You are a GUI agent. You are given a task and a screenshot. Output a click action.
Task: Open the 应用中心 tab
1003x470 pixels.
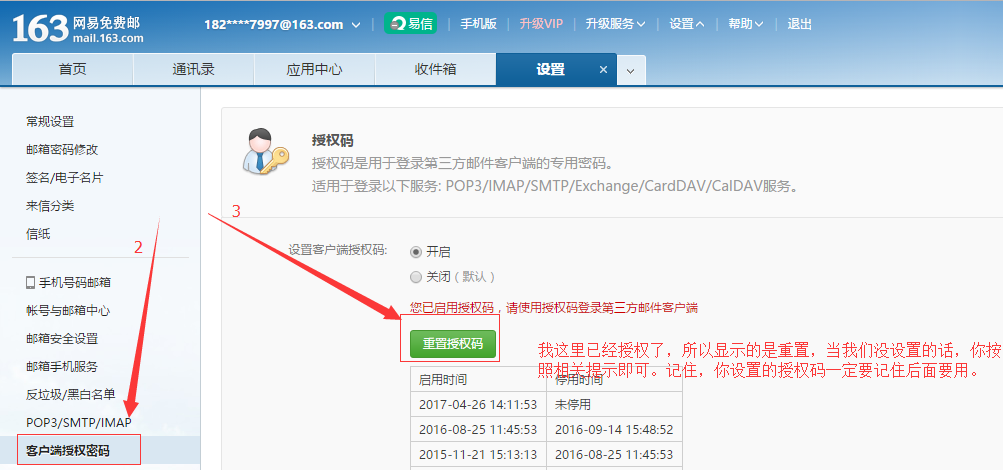(x=314, y=70)
